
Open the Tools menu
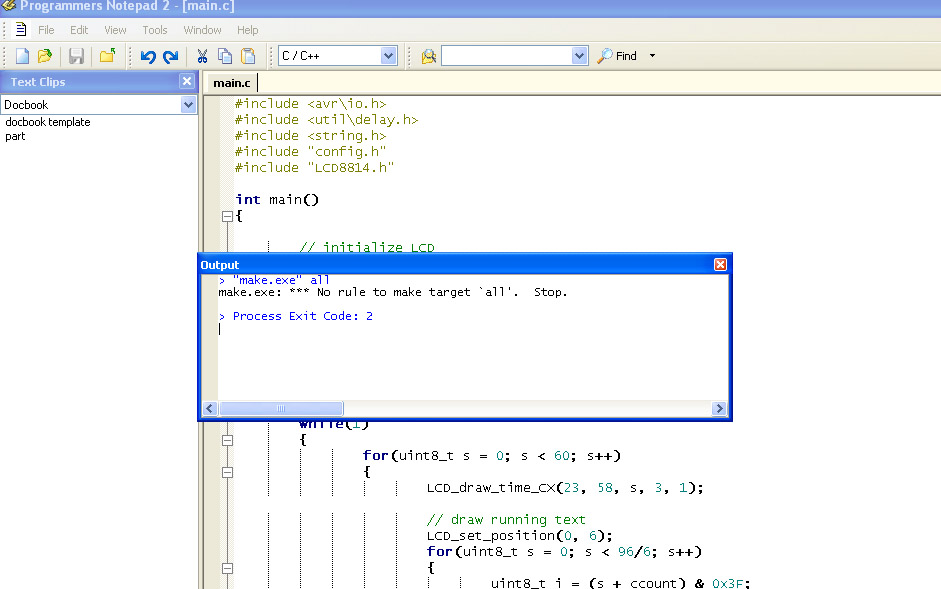[x=155, y=30]
